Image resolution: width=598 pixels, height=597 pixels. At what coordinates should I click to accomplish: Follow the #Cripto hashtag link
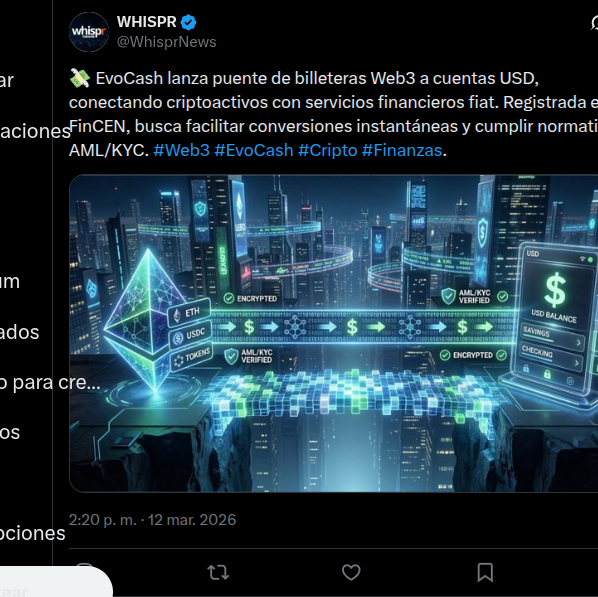tap(328, 150)
